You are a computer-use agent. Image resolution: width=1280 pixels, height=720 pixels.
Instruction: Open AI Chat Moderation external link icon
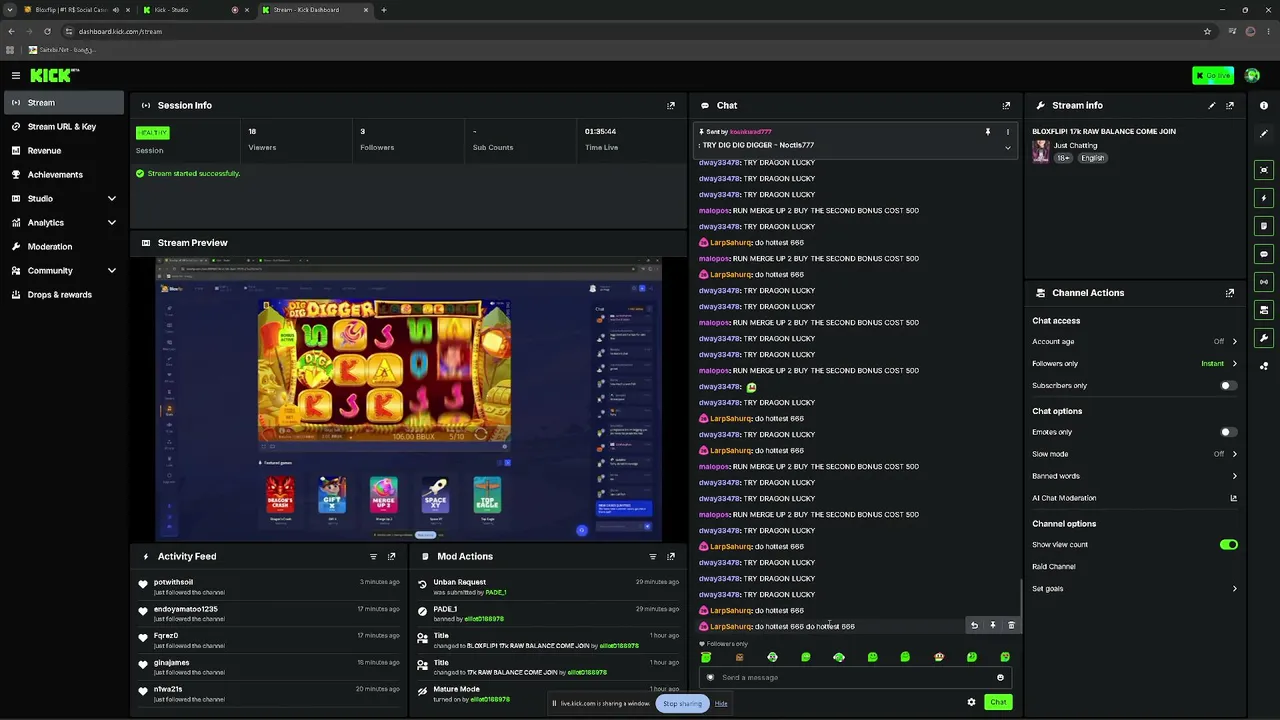point(1233,498)
